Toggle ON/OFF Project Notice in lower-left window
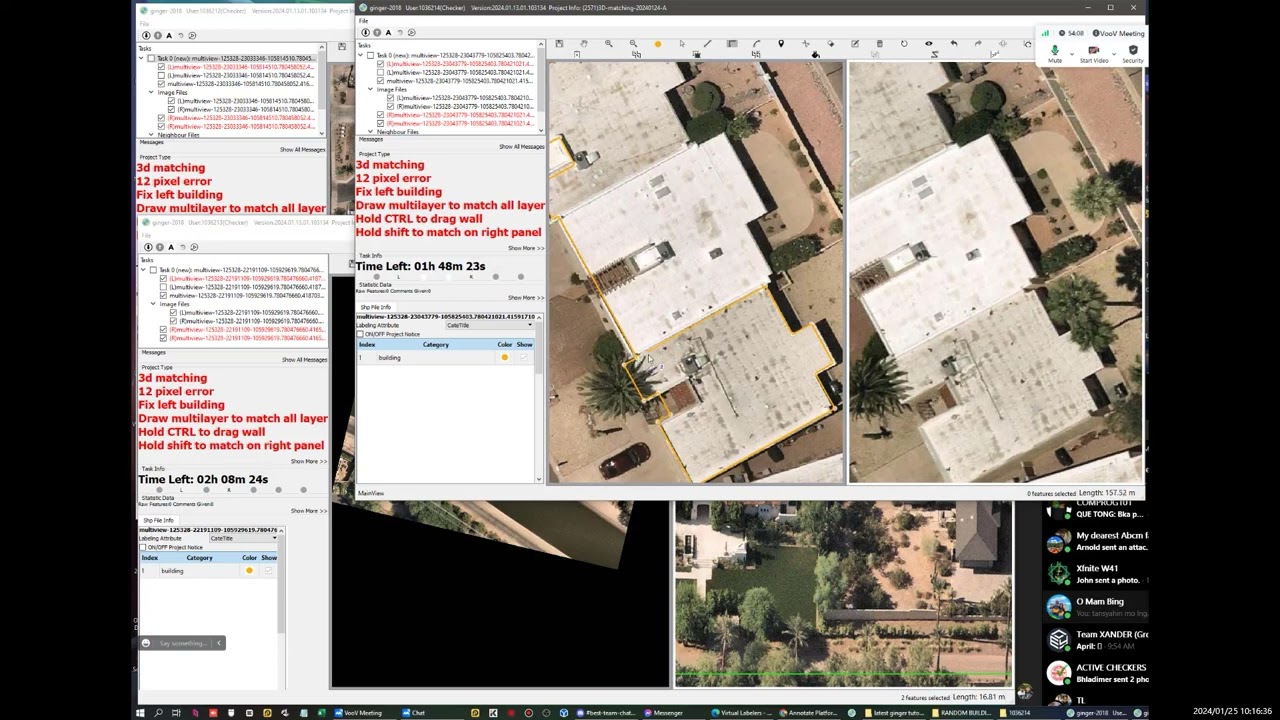Viewport: 1280px width, 720px height. coord(143,547)
